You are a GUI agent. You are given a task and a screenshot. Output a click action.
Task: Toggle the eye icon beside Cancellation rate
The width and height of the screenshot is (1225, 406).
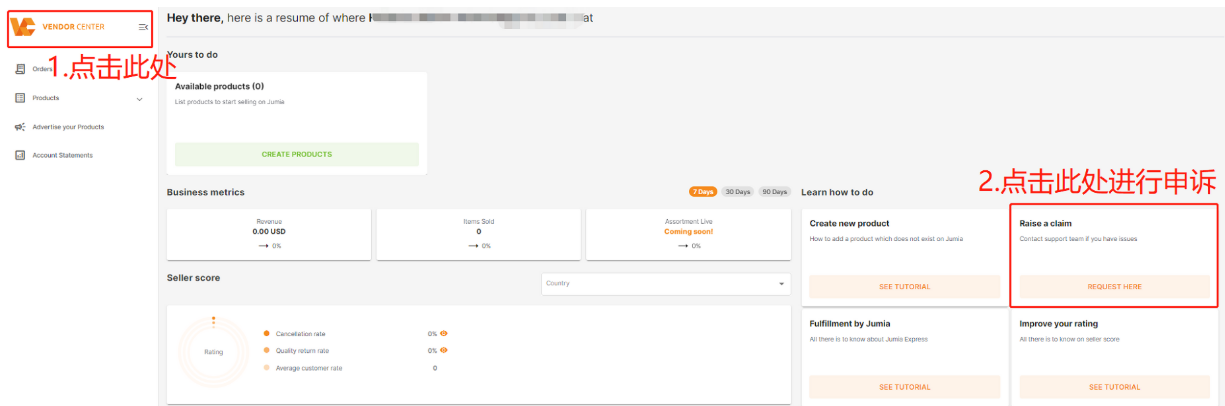pyautogui.click(x=443, y=333)
